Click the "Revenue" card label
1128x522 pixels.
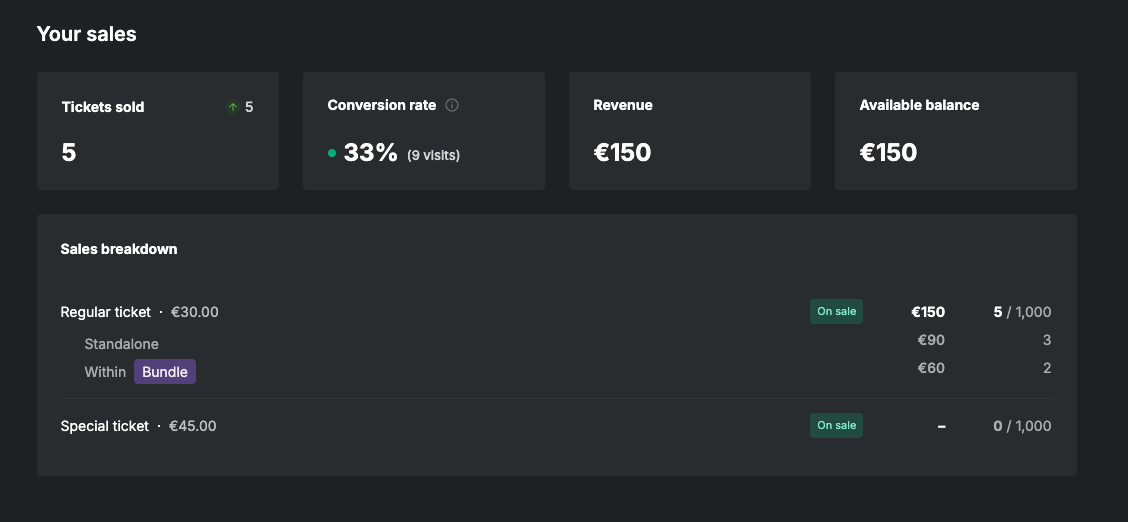click(623, 105)
